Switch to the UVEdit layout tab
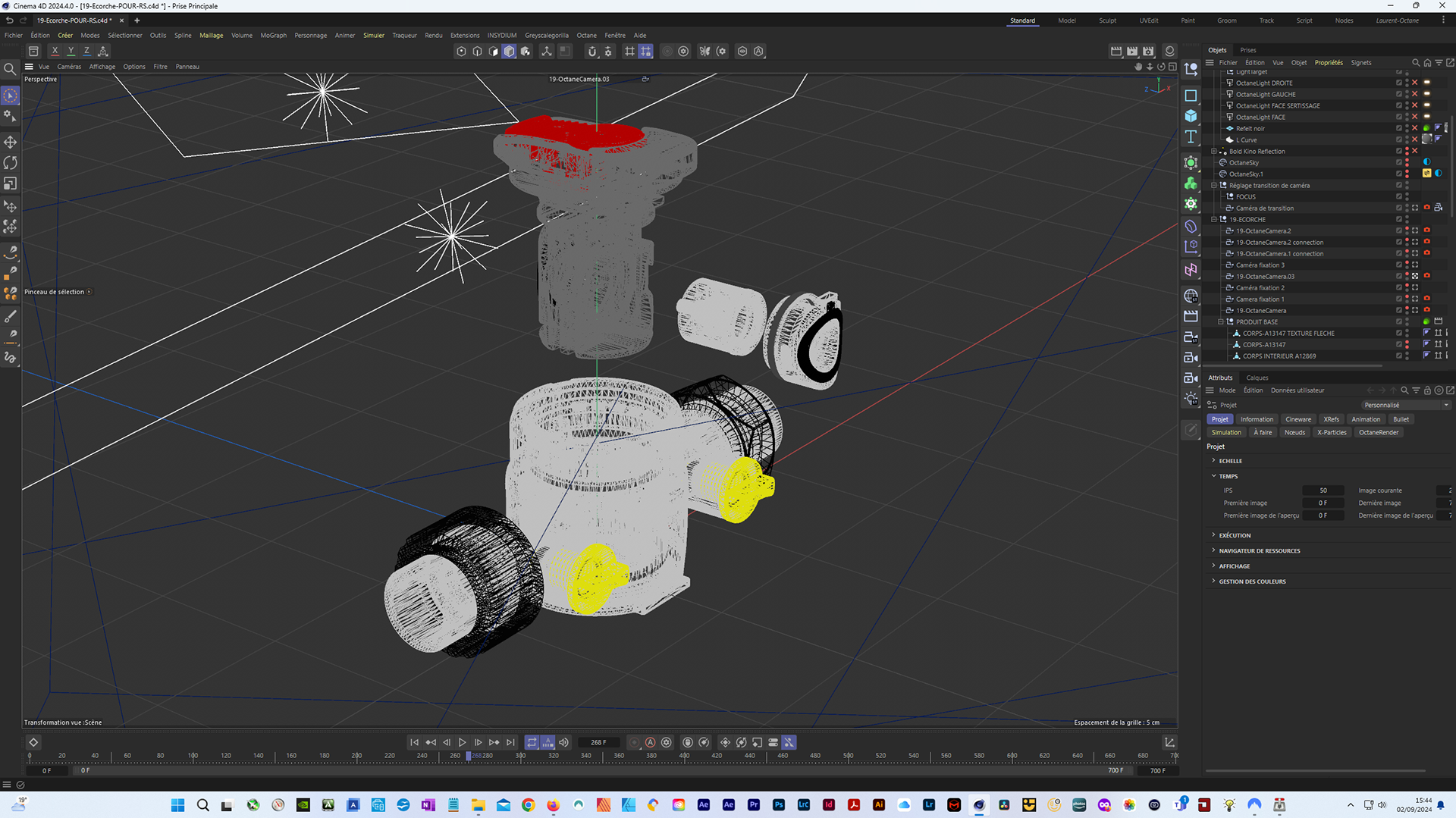The width and height of the screenshot is (1456, 818). point(1149,20)
